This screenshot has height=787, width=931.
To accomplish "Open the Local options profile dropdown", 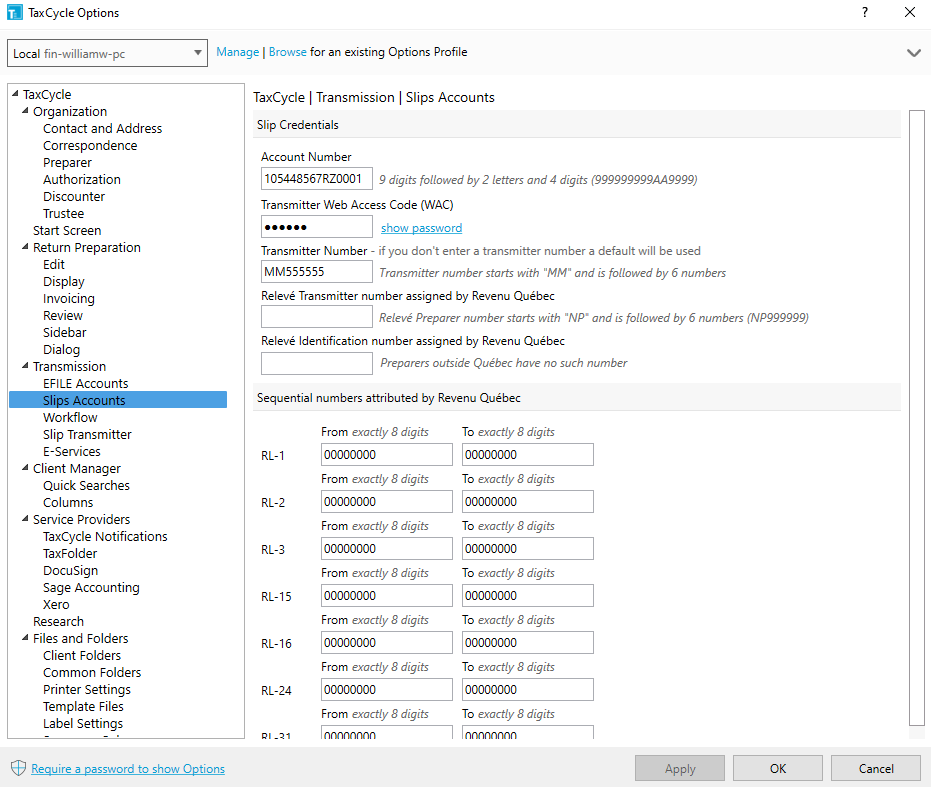I will coord(107,53).
